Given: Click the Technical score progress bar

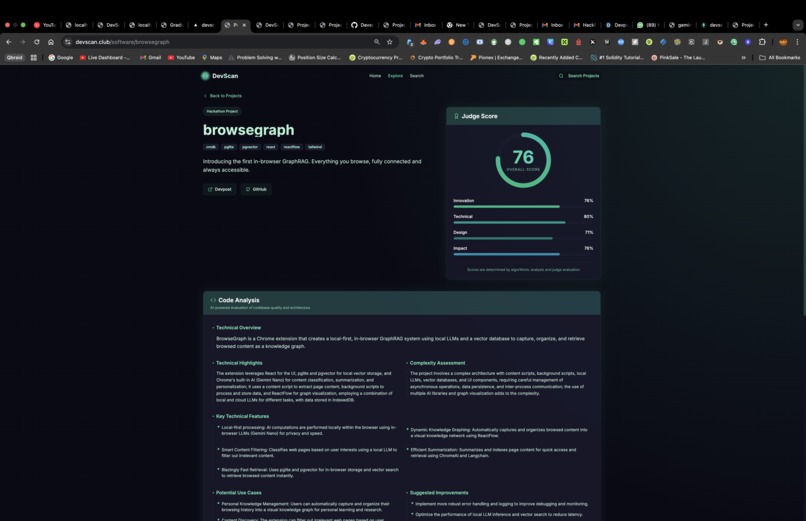Looking at the screenshot, I should [523, 222].
